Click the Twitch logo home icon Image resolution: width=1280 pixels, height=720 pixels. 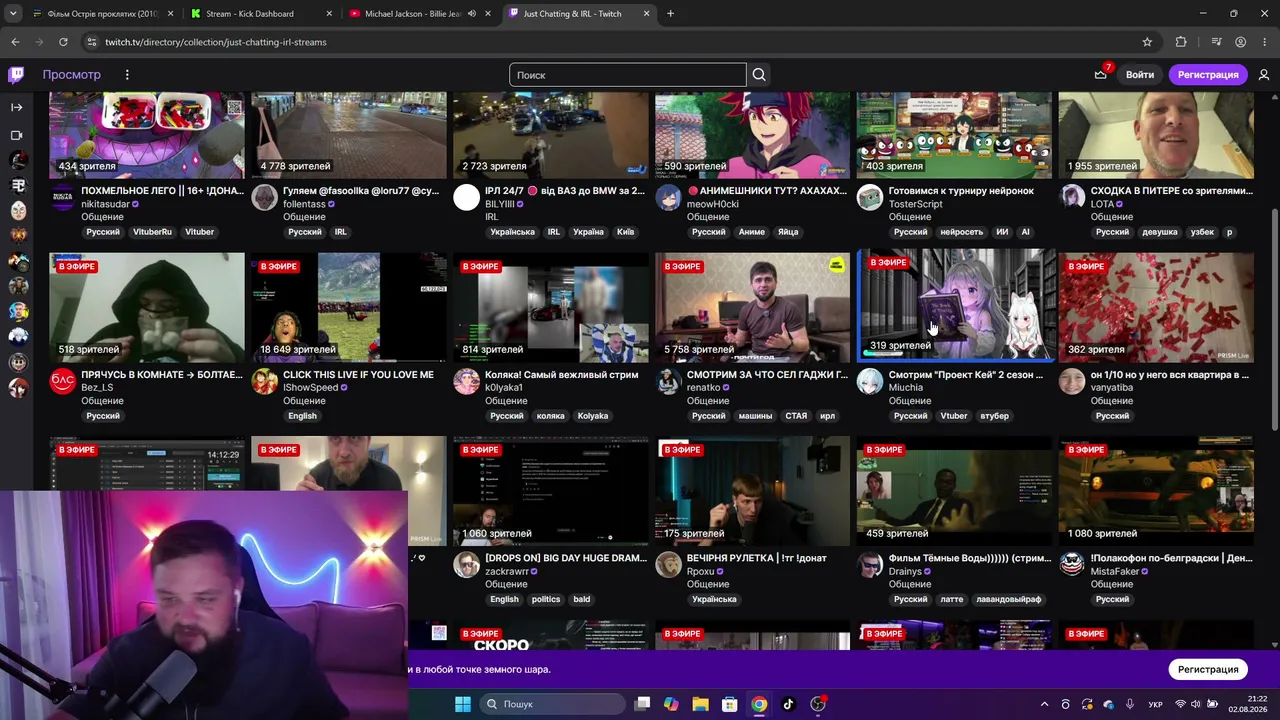click(x=16, y=75)
